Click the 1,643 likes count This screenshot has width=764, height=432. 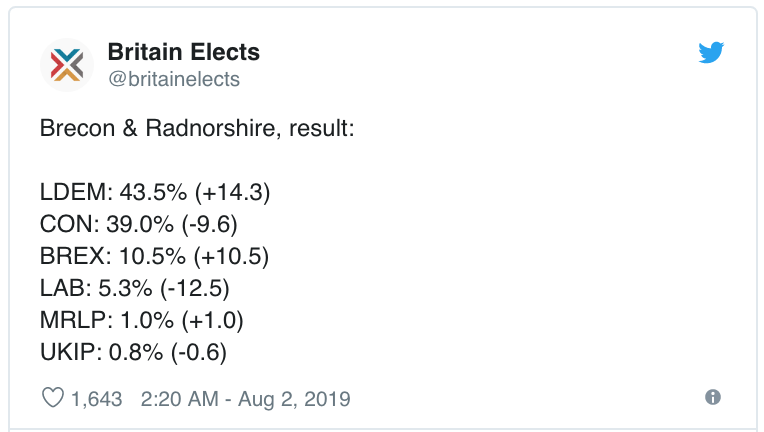click(x=97, y=398)
